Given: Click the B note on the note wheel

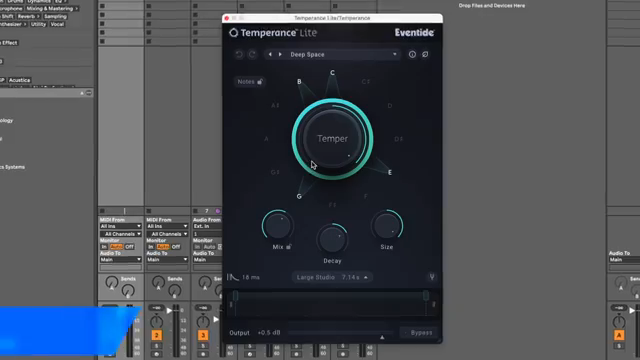Looking at the screenshot, I should (x=299, y=82).
